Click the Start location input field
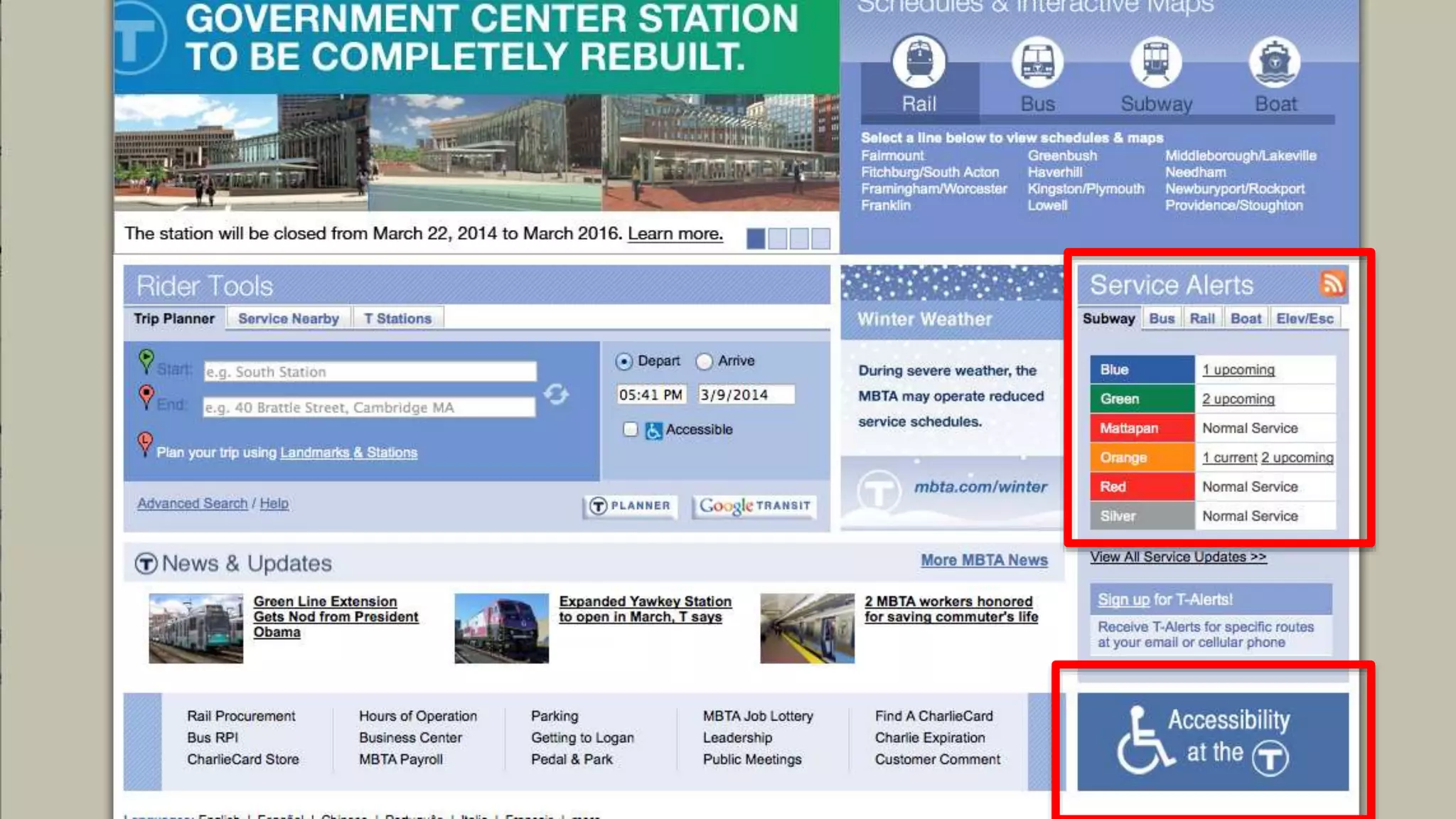The height and width of the screenshot is (819, 1456). pyautogui.click(x=370, y=372)
